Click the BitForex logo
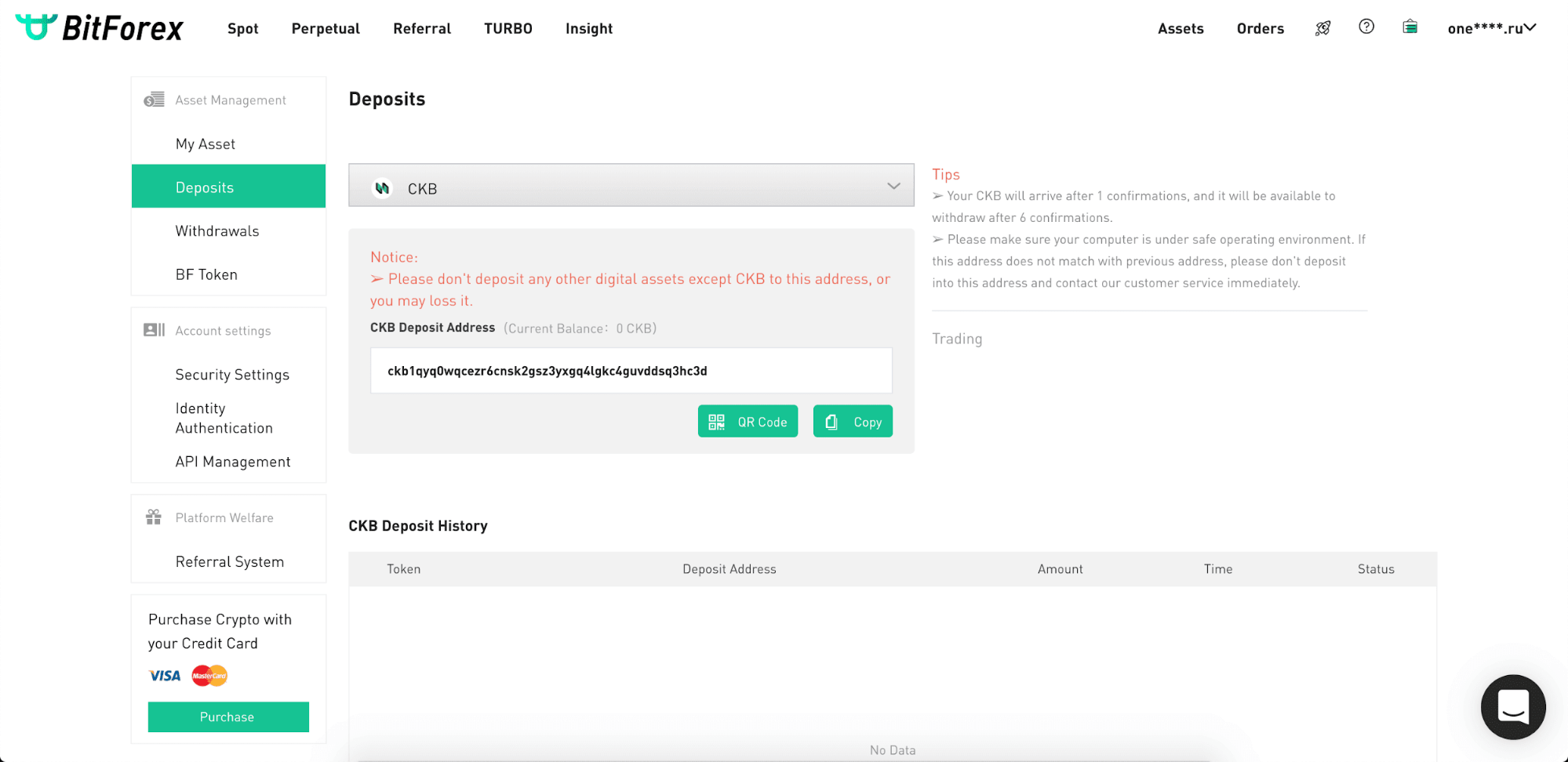 click(100, 28)
